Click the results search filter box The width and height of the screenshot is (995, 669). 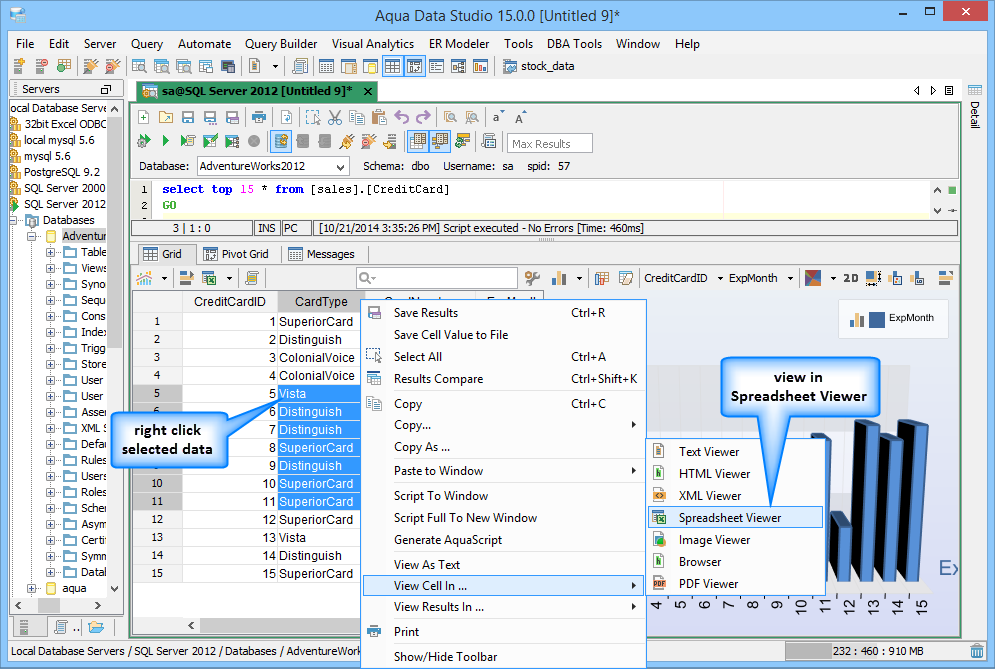pyautogui.click(x=437, y=278)
